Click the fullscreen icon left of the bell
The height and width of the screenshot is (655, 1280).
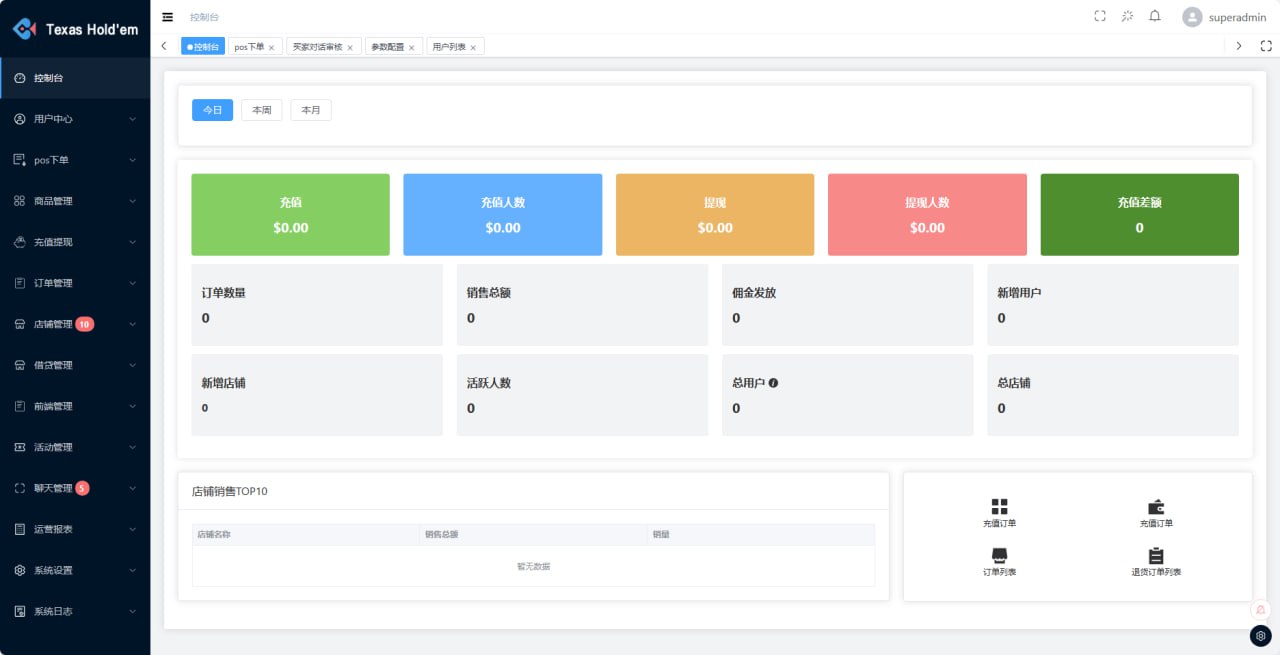pos(1100,16)
